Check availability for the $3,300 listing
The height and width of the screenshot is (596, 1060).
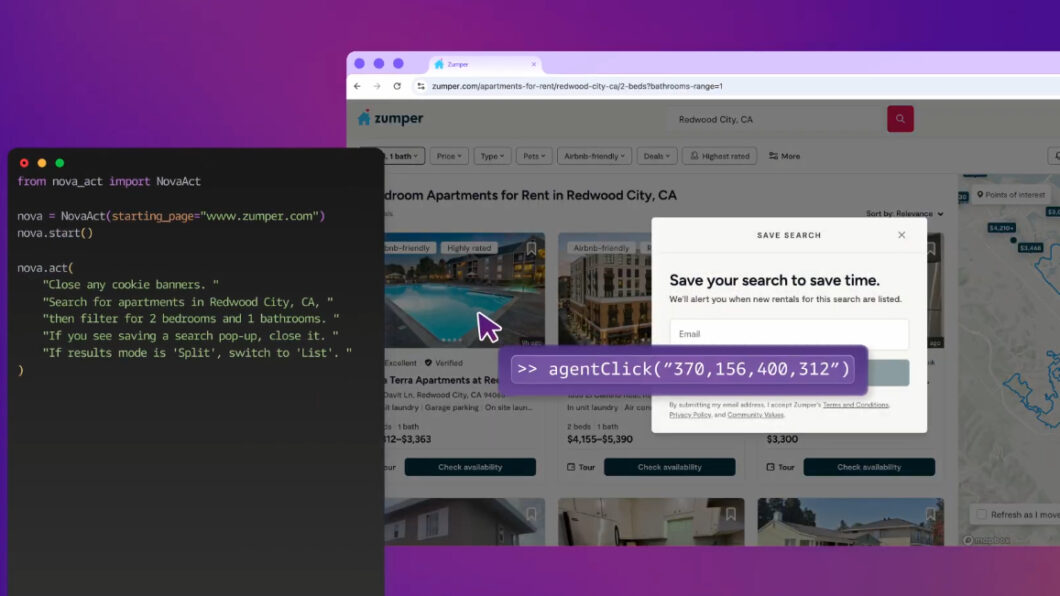tap(869, 467)
